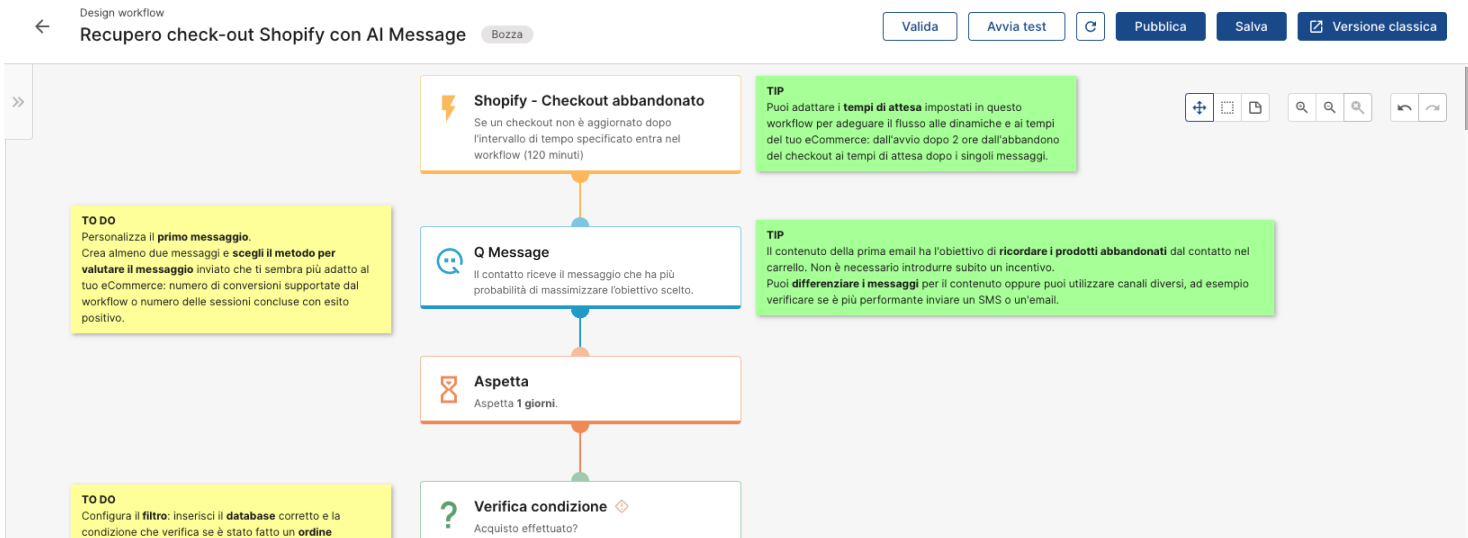Open the Q Message workflow step
This screenshot has height=538, width=1468.
pos(580,267)
